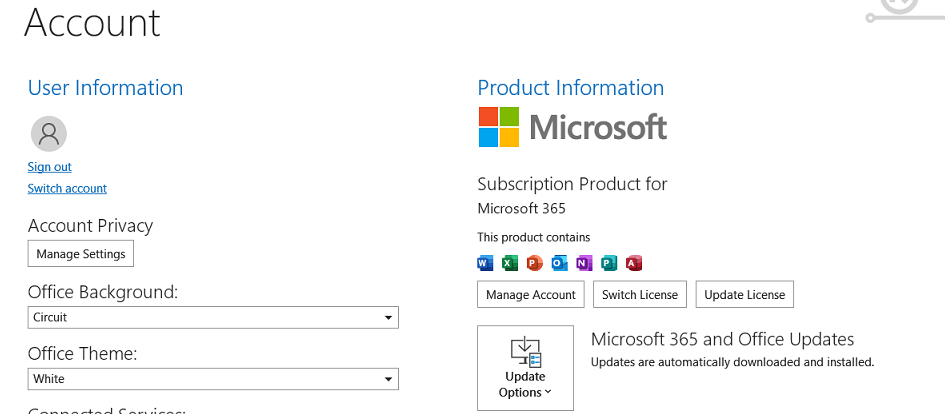Click the Excel app icon
The height and width of the screenshot is (414, 945).
point(510,263)
